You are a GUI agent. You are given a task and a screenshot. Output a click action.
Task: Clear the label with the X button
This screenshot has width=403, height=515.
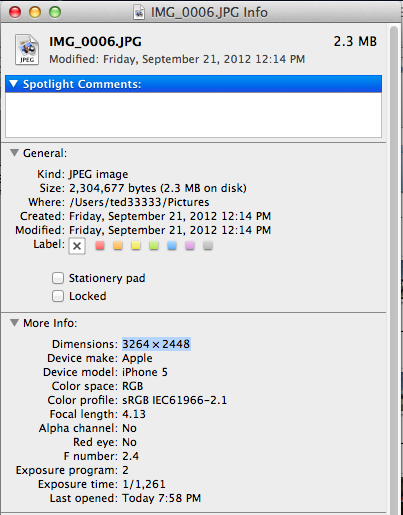click(x=77, y=246)
